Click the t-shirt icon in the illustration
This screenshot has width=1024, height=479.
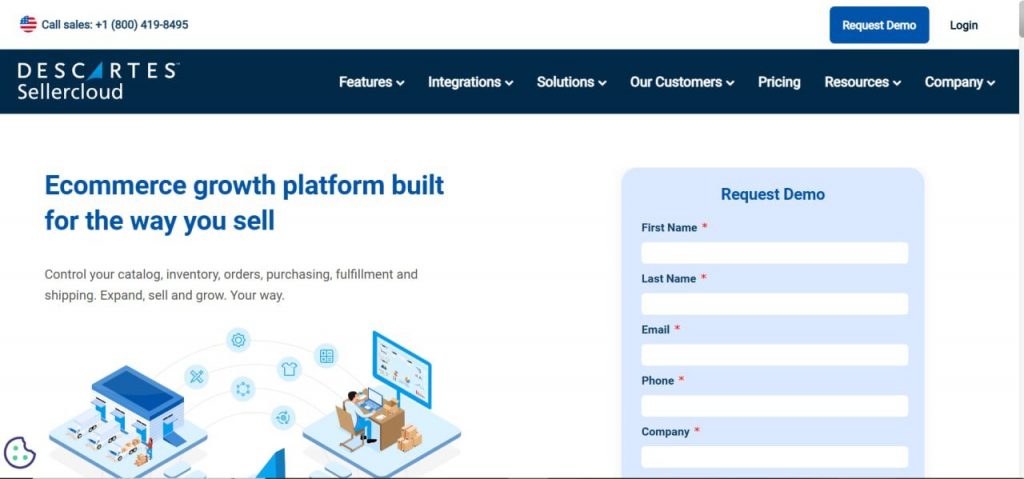click(289, 368)
